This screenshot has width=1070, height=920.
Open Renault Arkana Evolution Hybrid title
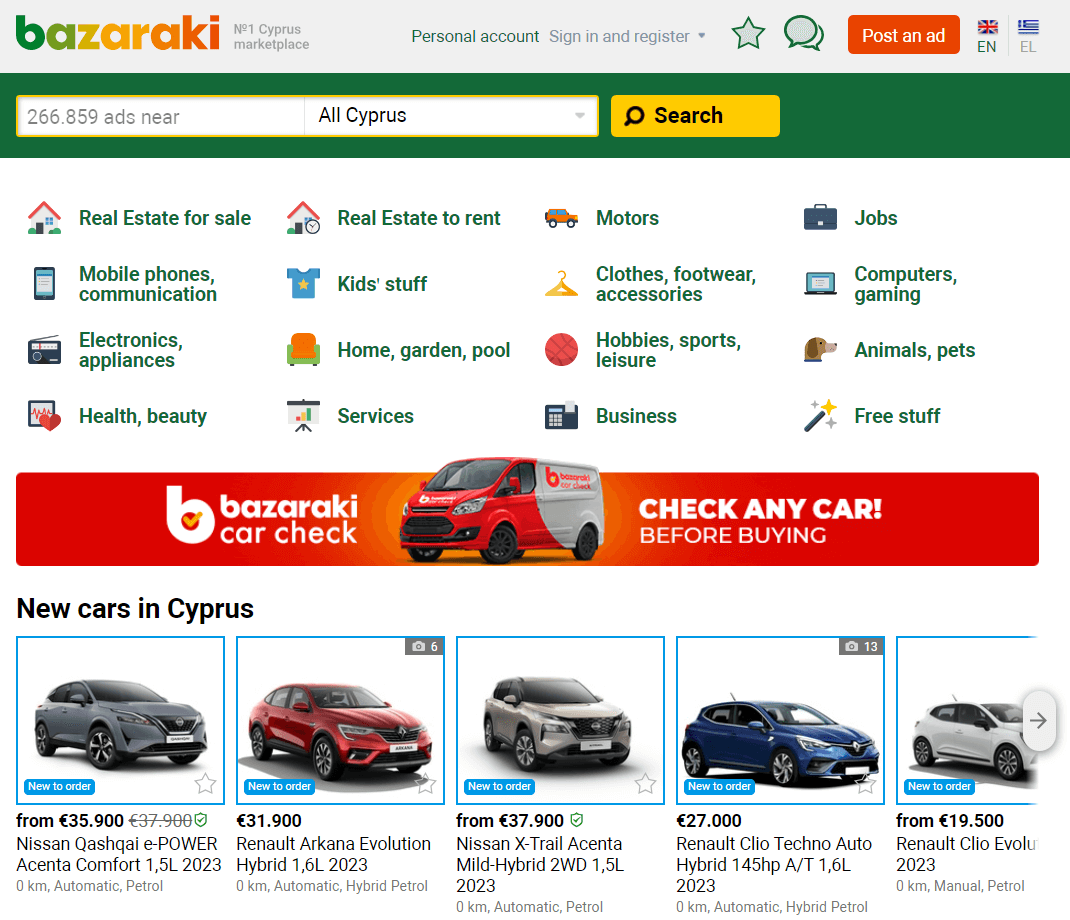click(x=334, y=854)
